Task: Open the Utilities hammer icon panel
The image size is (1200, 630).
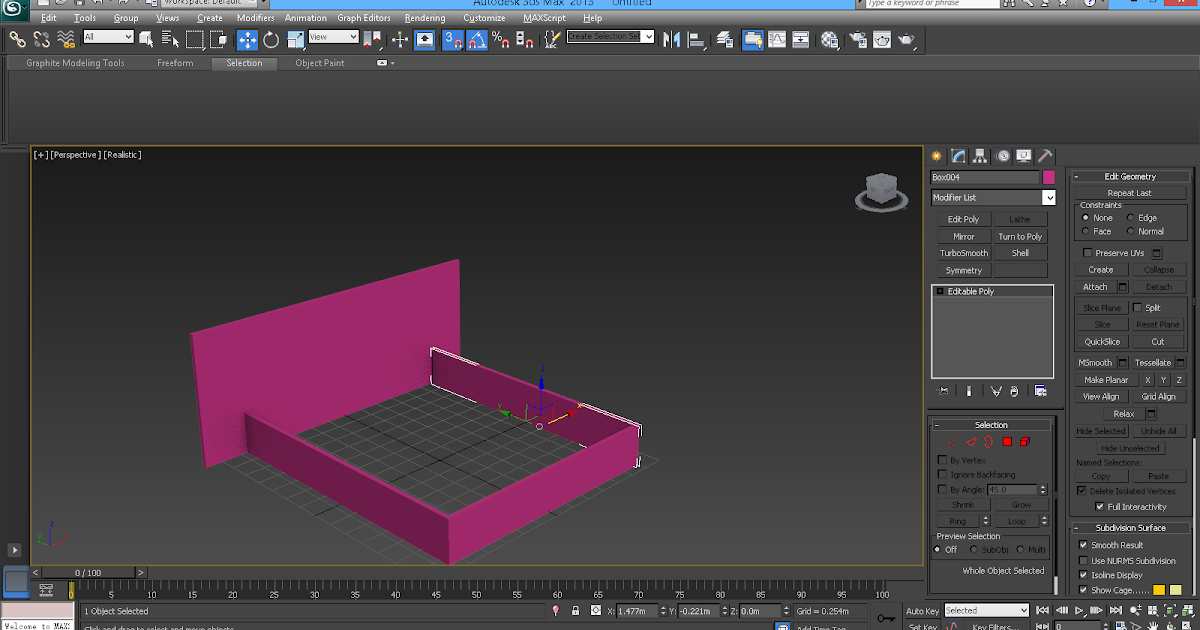Action: coord(1045,156)
